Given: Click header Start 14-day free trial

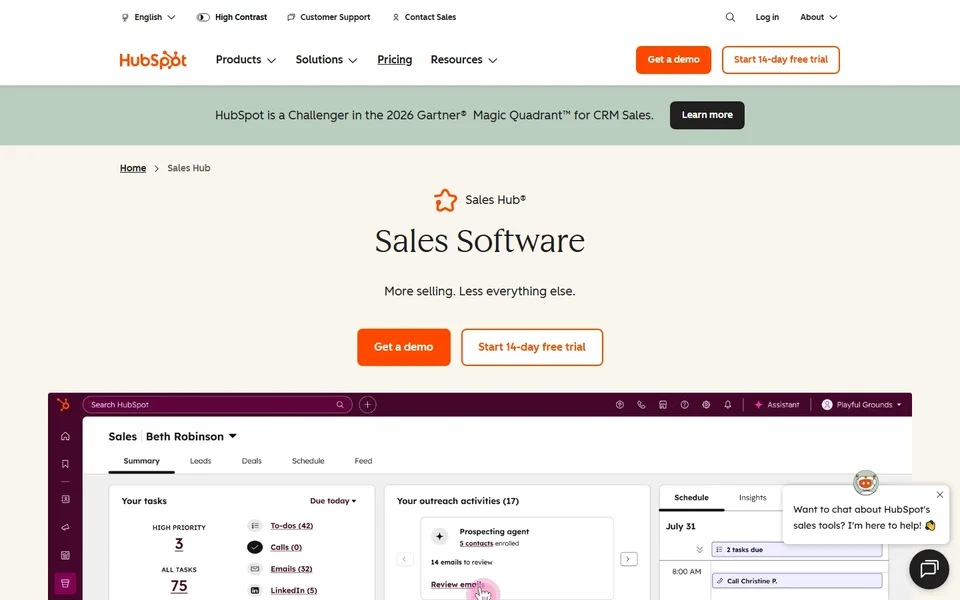Looking at the screenshot, I should pos(781,60).
